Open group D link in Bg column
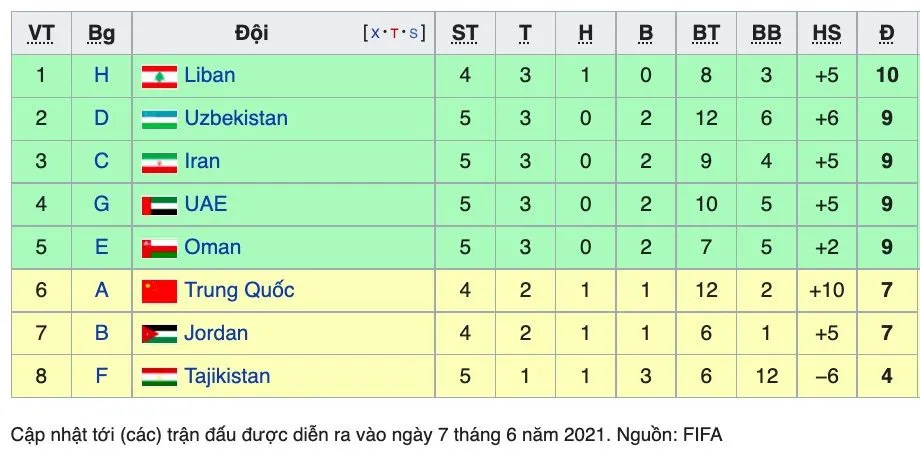 click(x=102, y=118)
